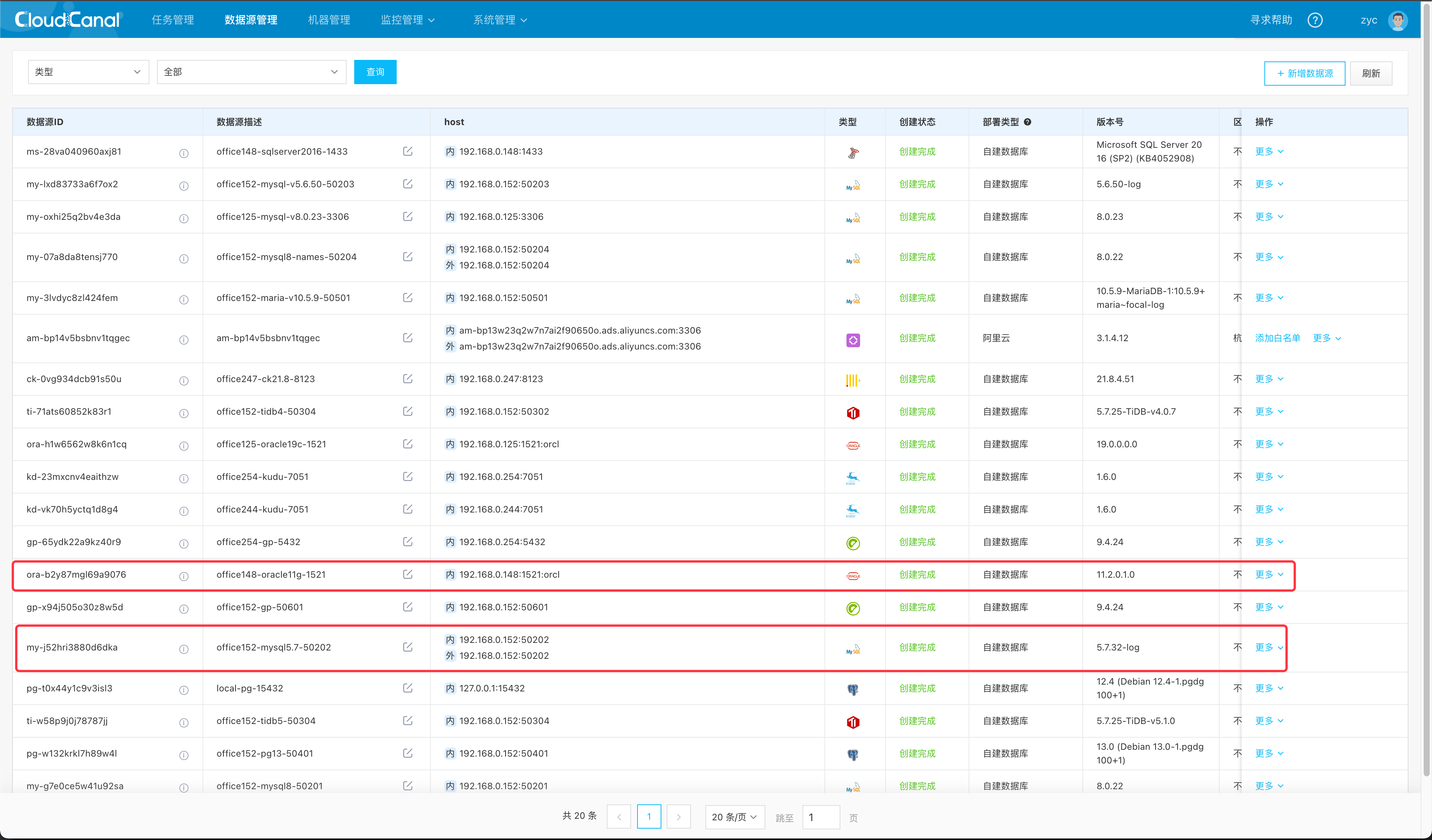Image resolution: width=1432 pixels, height=840 pixels.
Task: Click host text 192.168.0.152:50401
Action: pos(504,754)
